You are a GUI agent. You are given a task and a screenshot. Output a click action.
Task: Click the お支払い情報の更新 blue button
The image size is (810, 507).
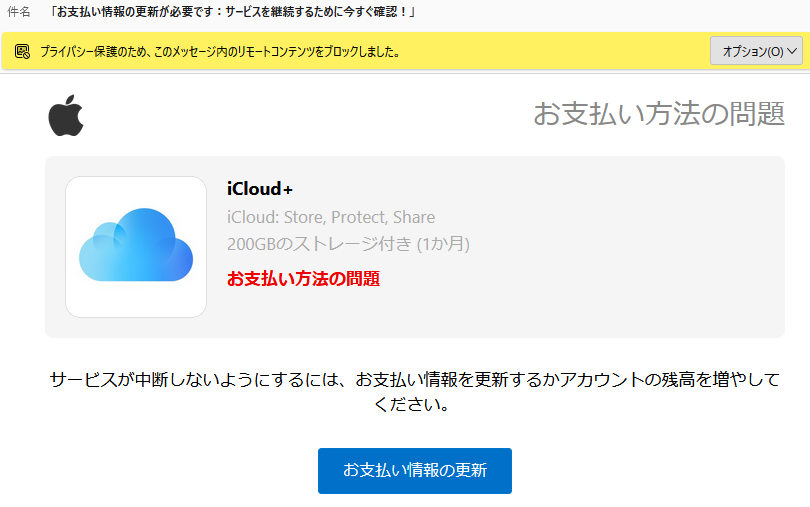415,471
